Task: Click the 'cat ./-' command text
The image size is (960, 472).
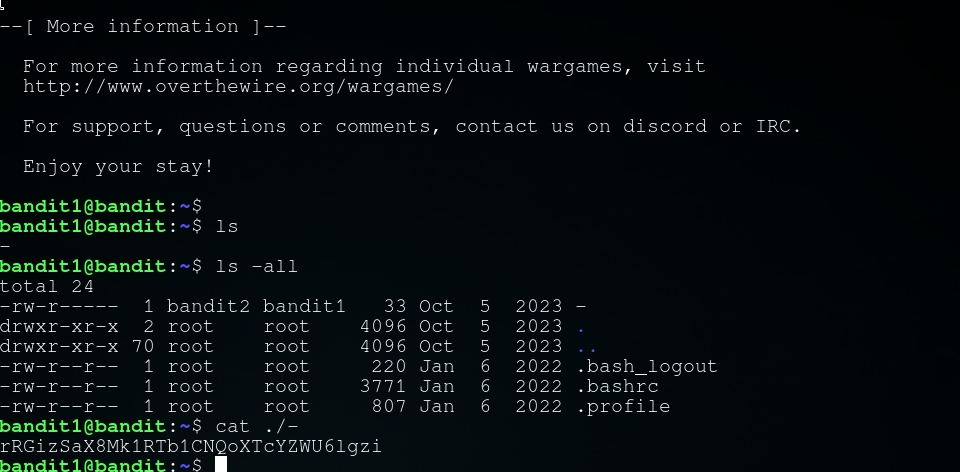Action: [x=257, y=426]
